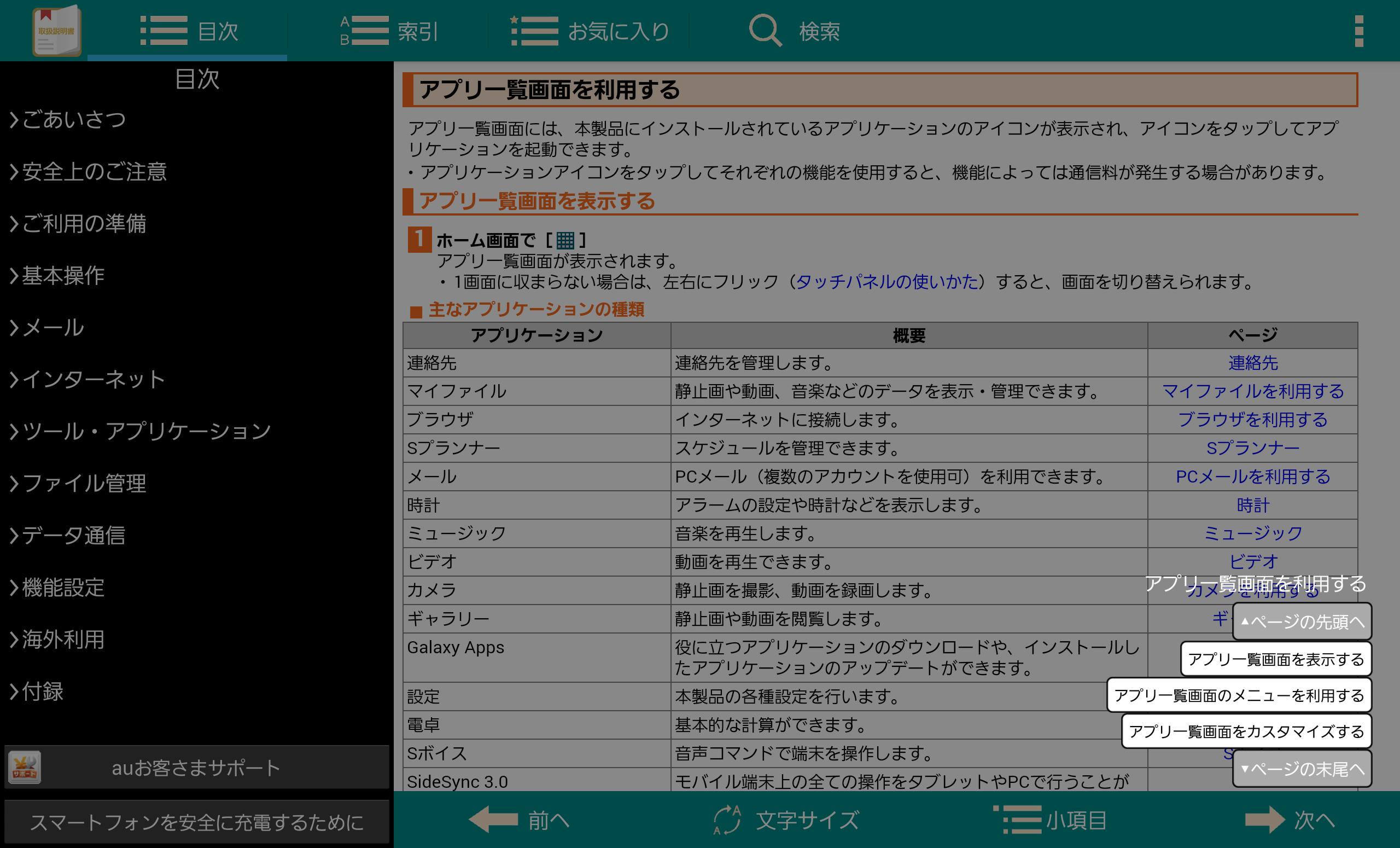
Task: Open the three-dot overflow menu
Action: coord(1359,31)
